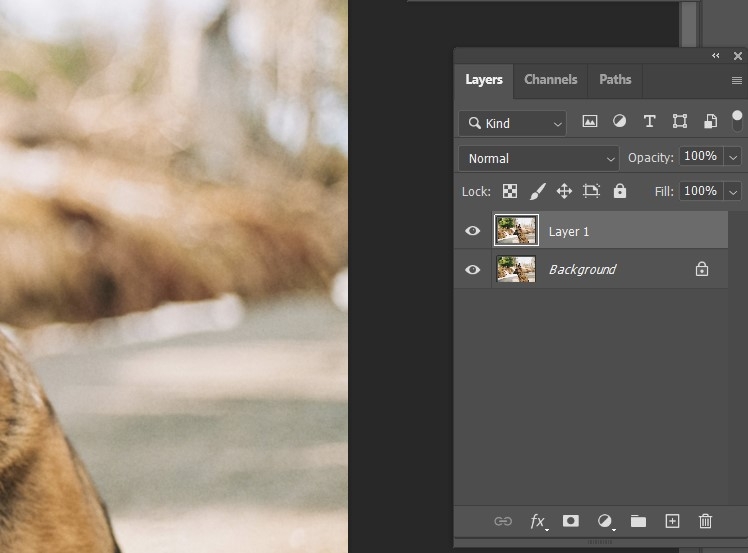Open layer style fx menu
Screen dimensions: 748x553
[x=538, y=521]
